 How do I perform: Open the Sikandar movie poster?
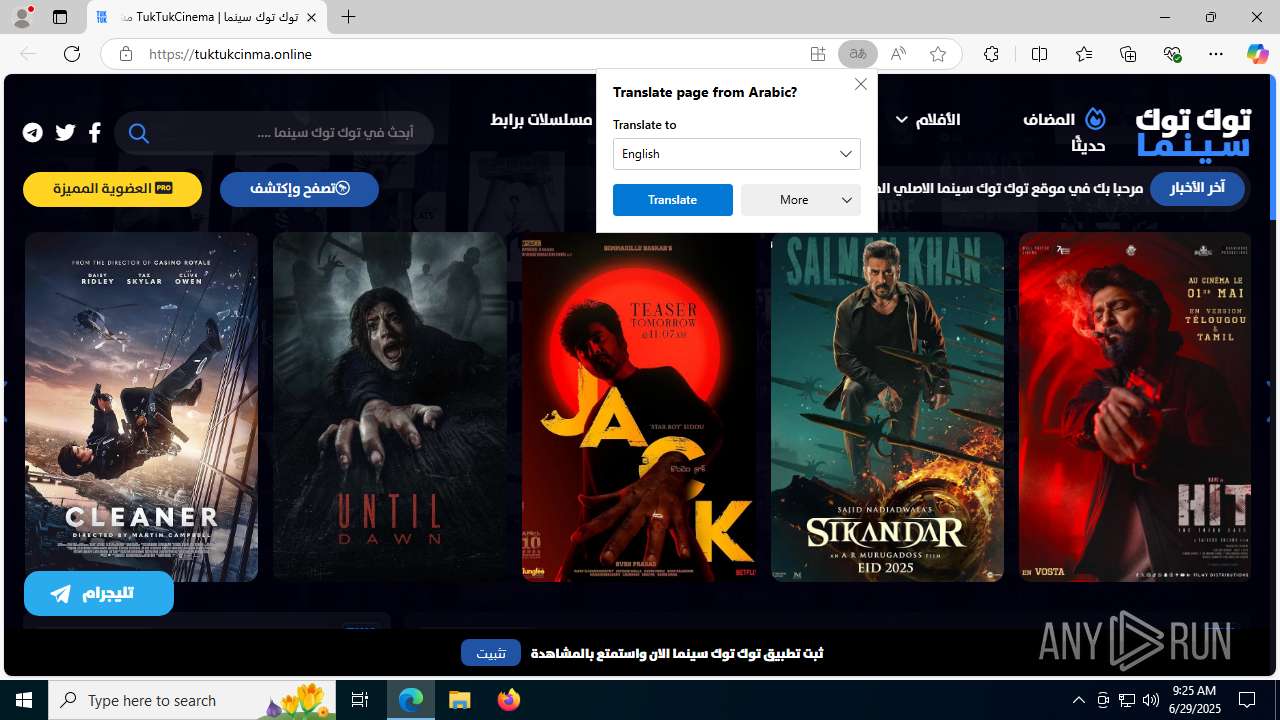tap(887, 407)
